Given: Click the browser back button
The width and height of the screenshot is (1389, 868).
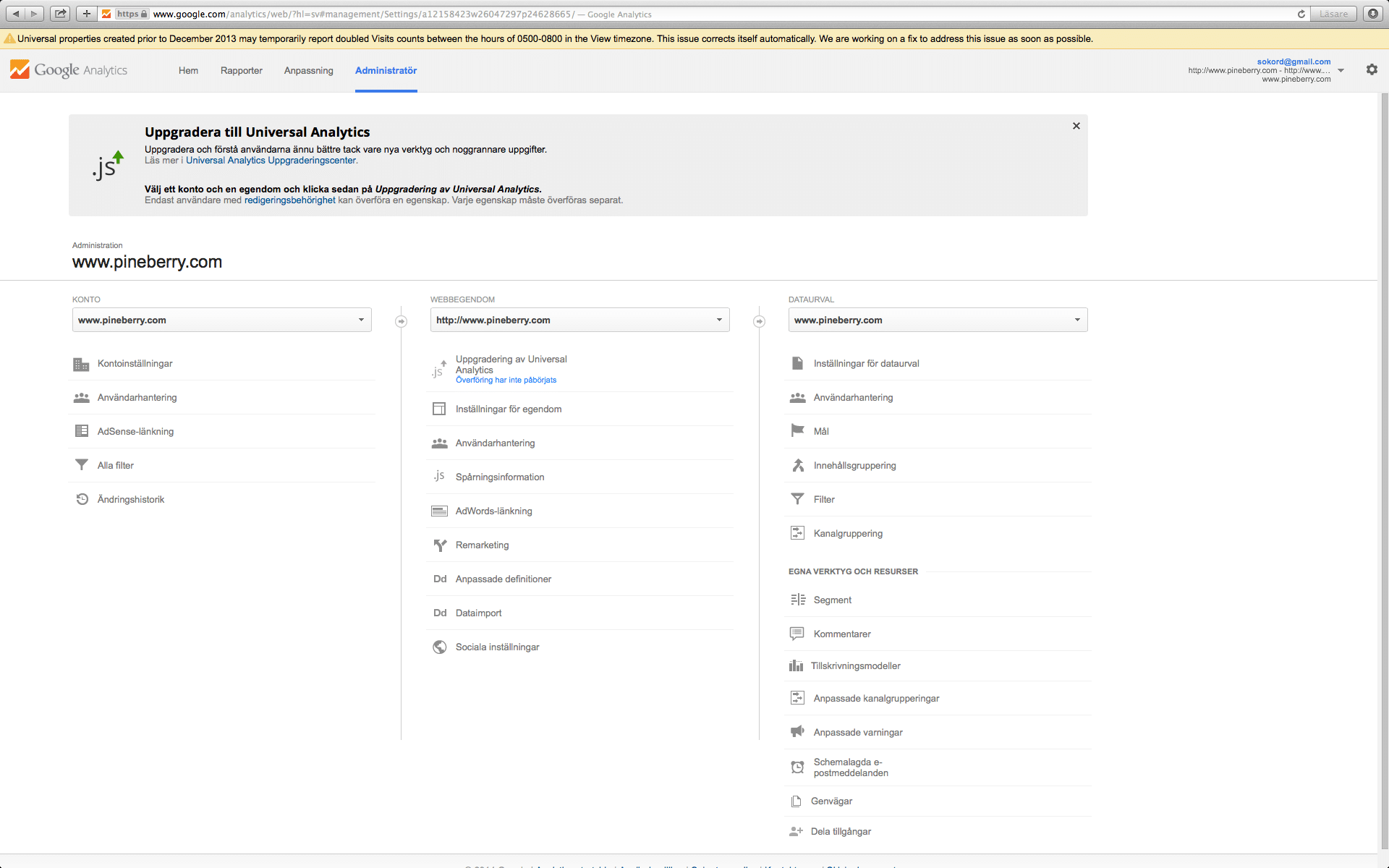Looking at the screenshot, I should click(16, 14).
